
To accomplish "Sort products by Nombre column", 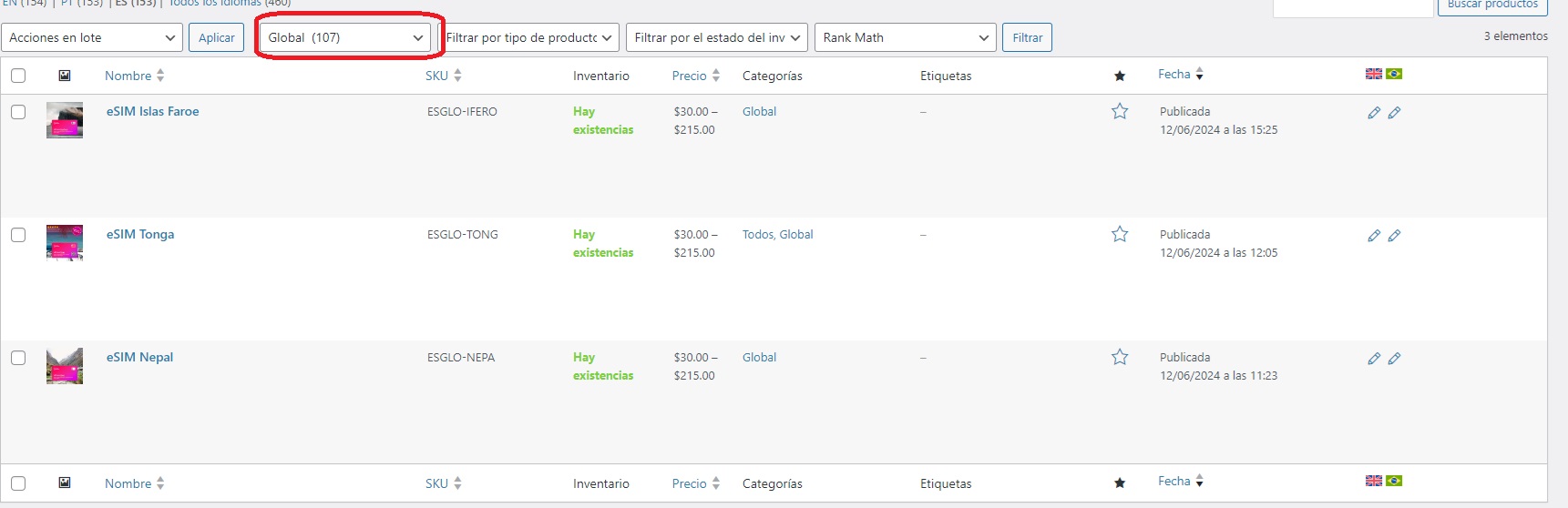I will (x=128, y=76).
